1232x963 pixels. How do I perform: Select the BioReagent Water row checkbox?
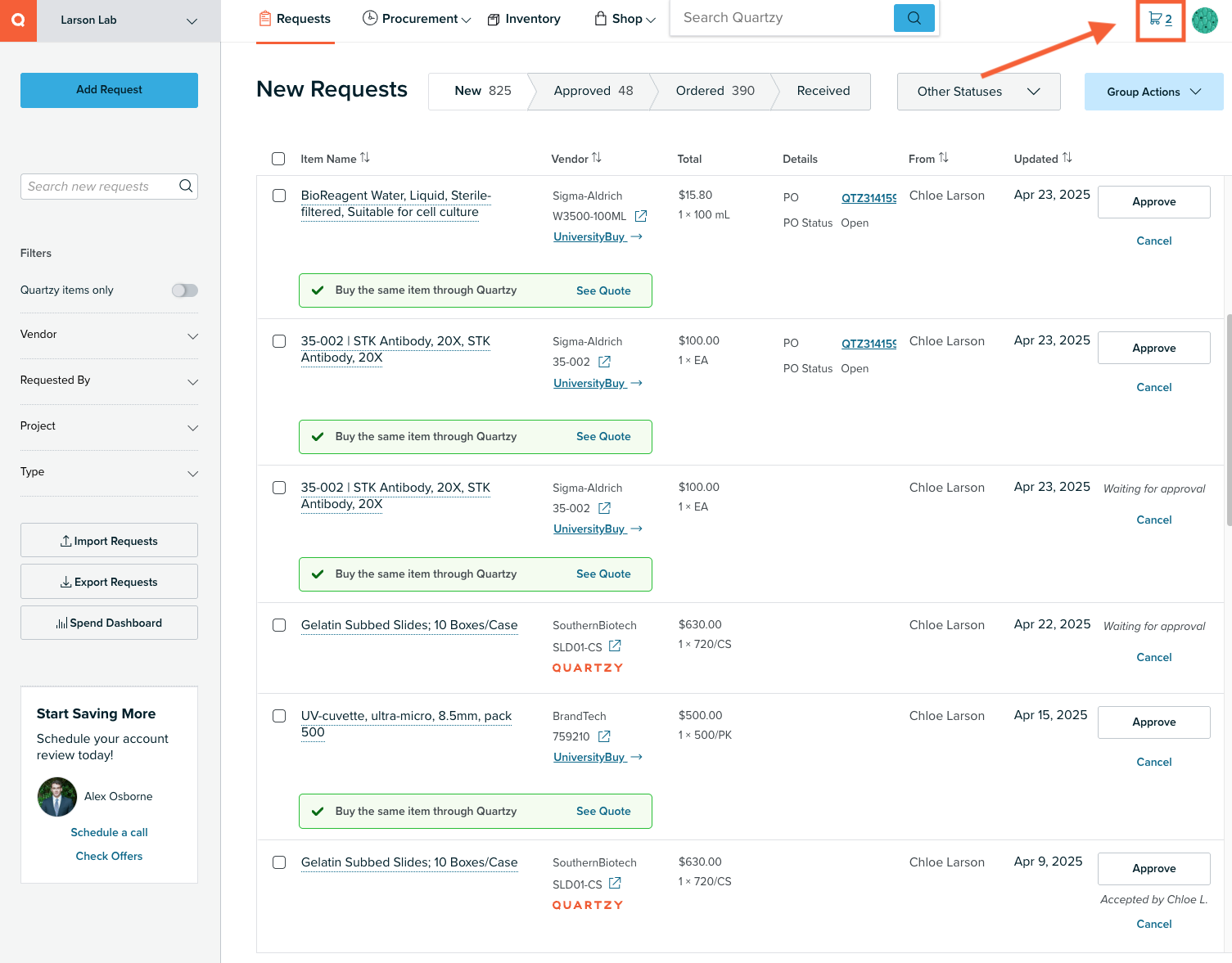(x=279, y=196)
